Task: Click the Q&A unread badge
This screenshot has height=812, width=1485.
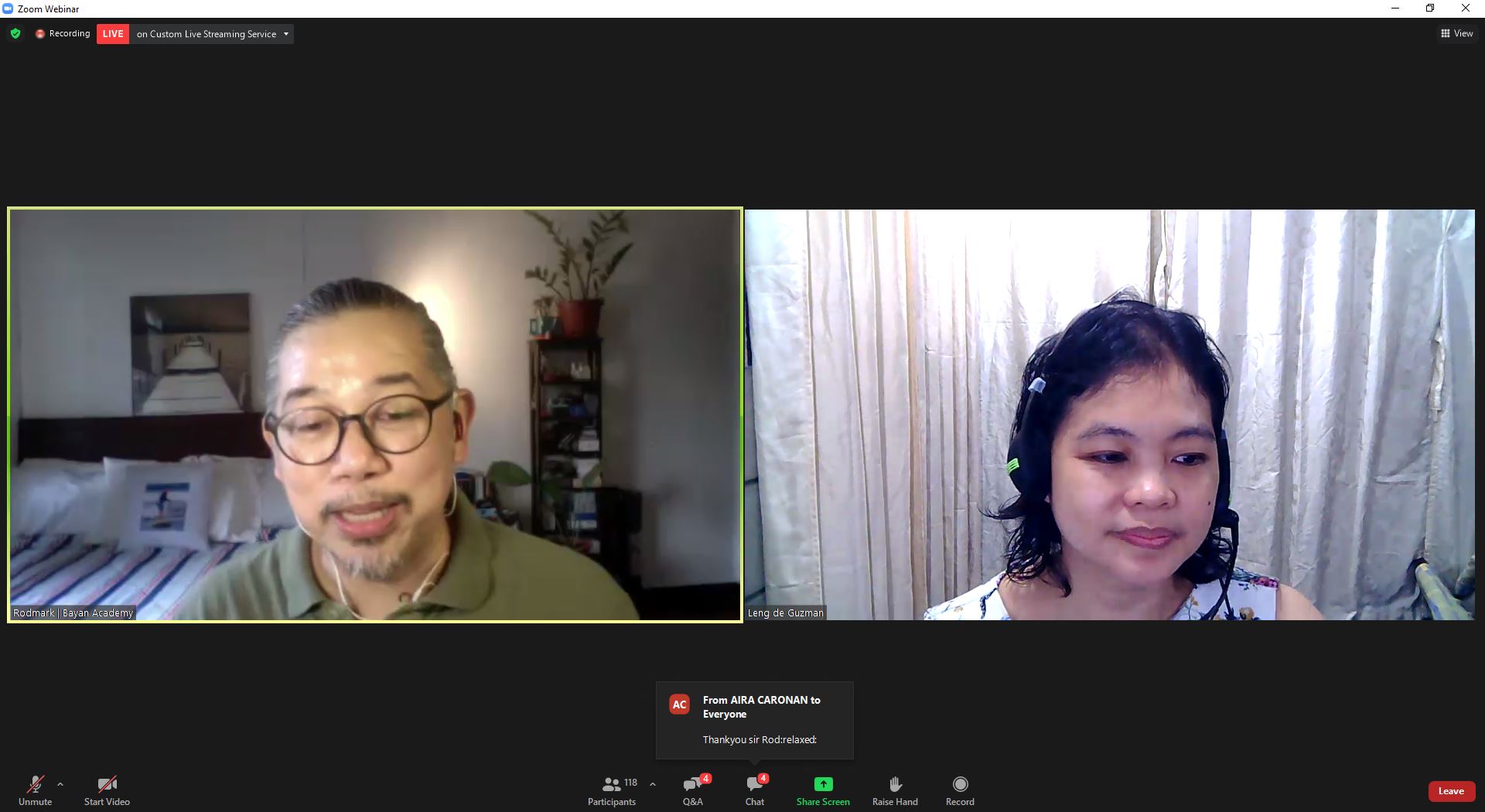Action: pyautogui.click(x=705, y=778)
